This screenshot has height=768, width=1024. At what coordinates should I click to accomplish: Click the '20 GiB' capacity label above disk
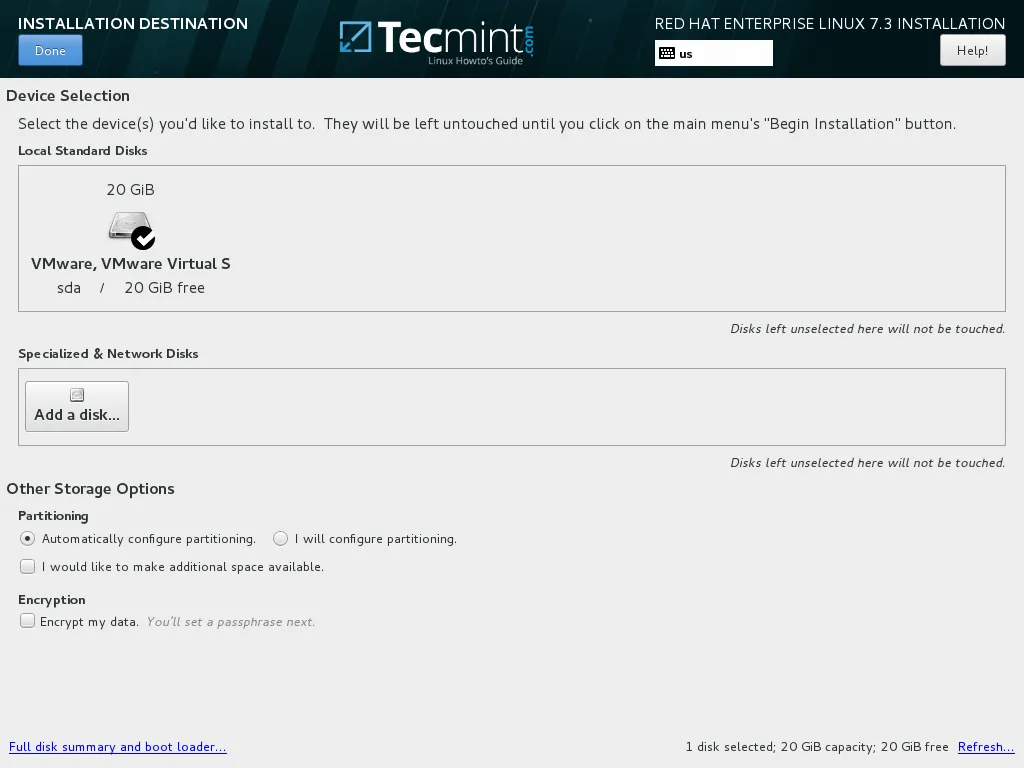131,190
